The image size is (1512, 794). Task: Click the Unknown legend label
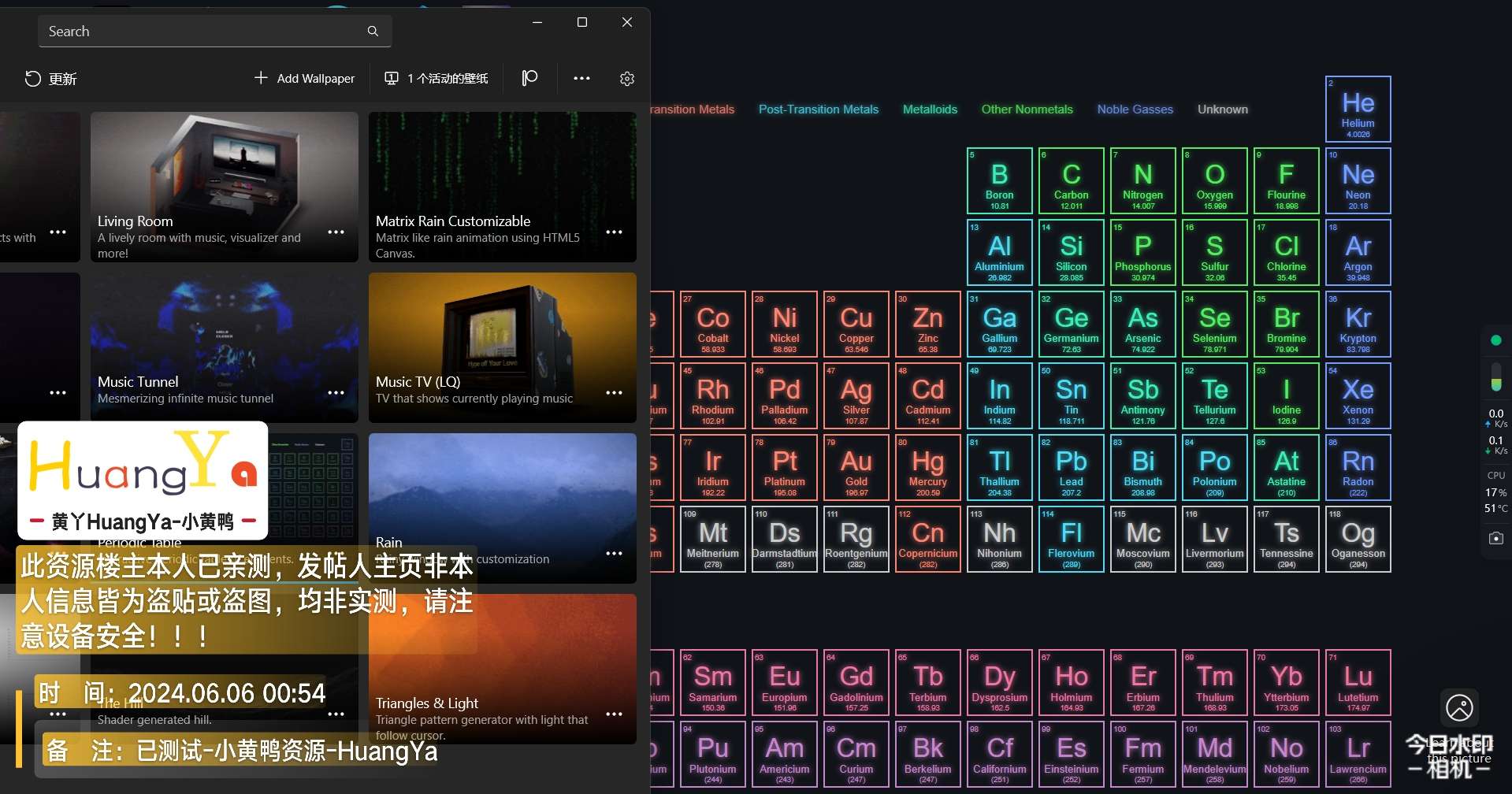(1223, 109)
